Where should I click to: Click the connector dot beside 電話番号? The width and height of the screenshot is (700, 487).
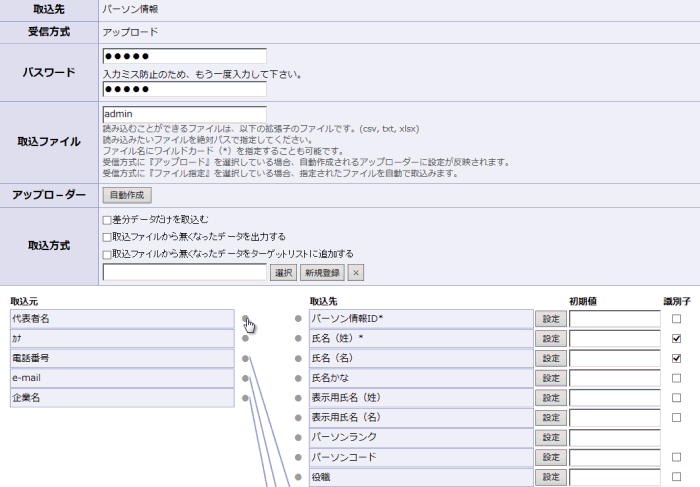[x=245, y=358]
